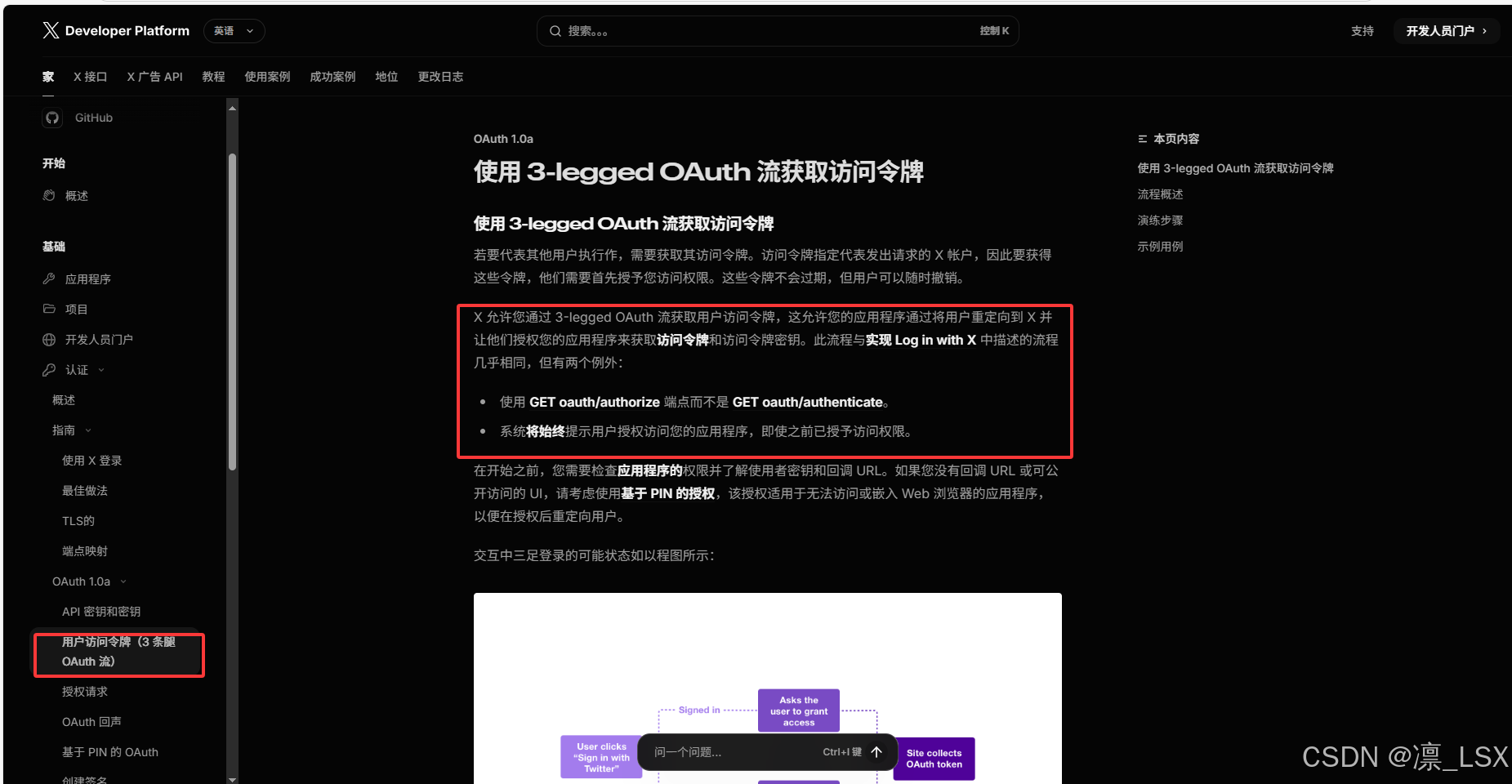Jump to 使用 3-legged OAuth 流获取访问令牌 in contents
1512x784 pixels.
[1235, 168]
